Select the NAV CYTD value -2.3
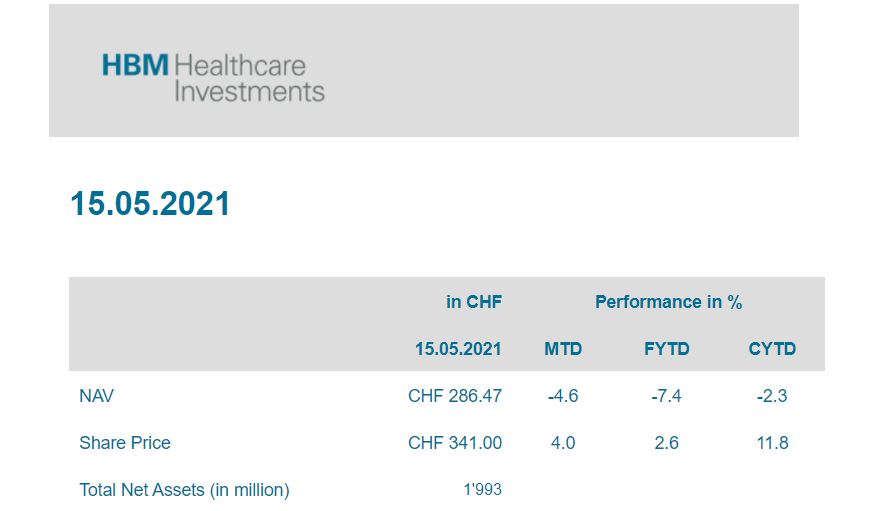Image resolution: width=883 pixels, height=511 pixels. [772, 396]
